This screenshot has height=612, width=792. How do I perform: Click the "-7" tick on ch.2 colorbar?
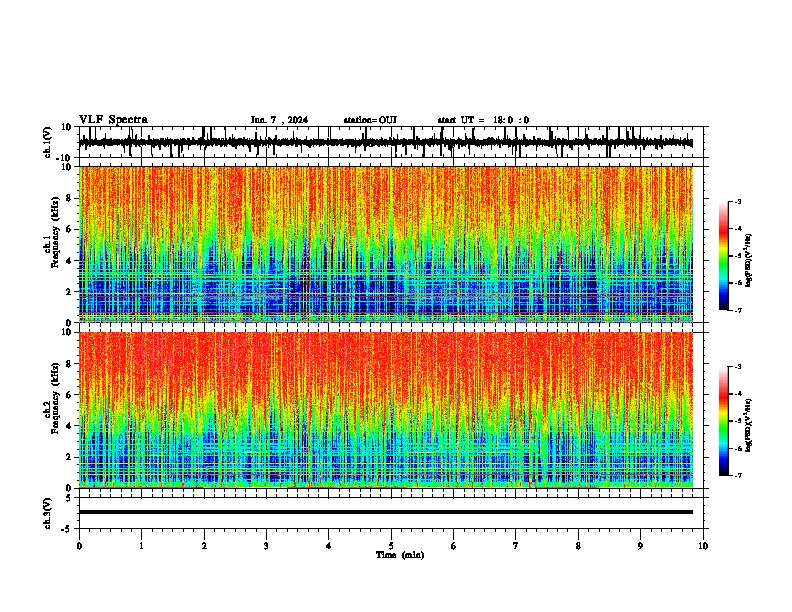pyautogui.click(x=738, y=475)
